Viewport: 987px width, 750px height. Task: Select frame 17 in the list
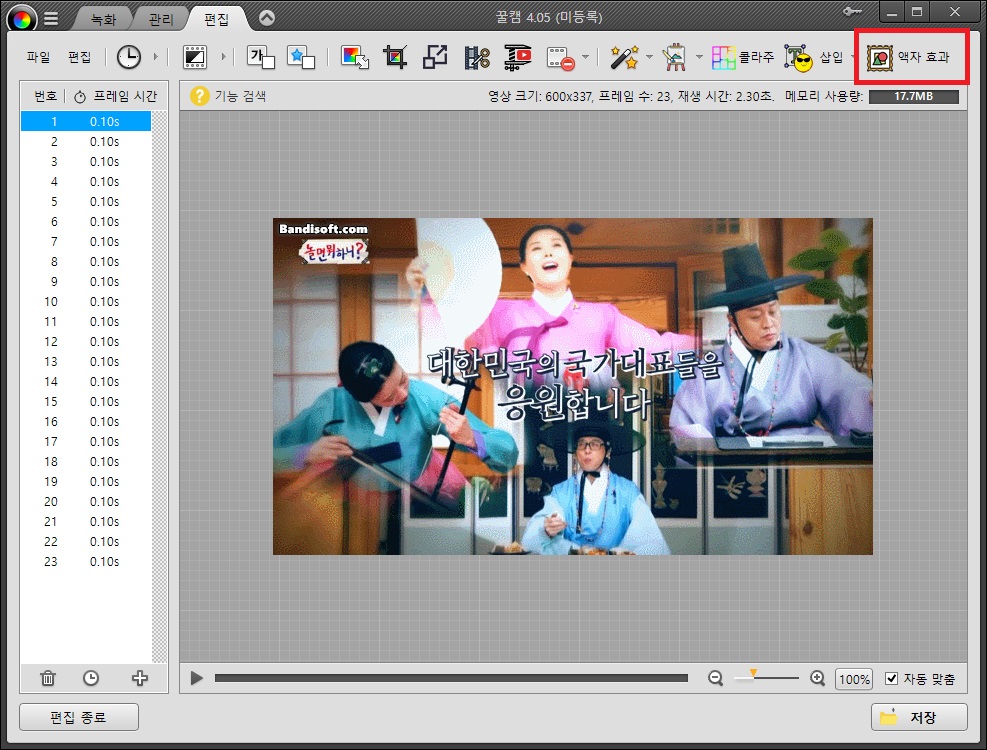(x=86, y=441)
